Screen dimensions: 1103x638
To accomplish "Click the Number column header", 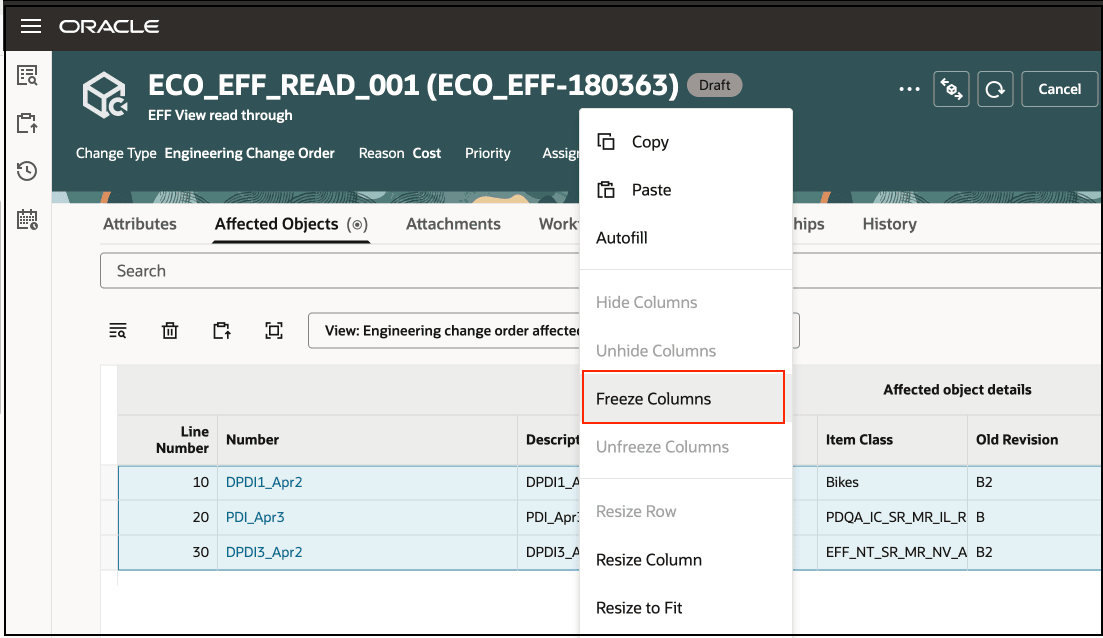I will [367, 440].
